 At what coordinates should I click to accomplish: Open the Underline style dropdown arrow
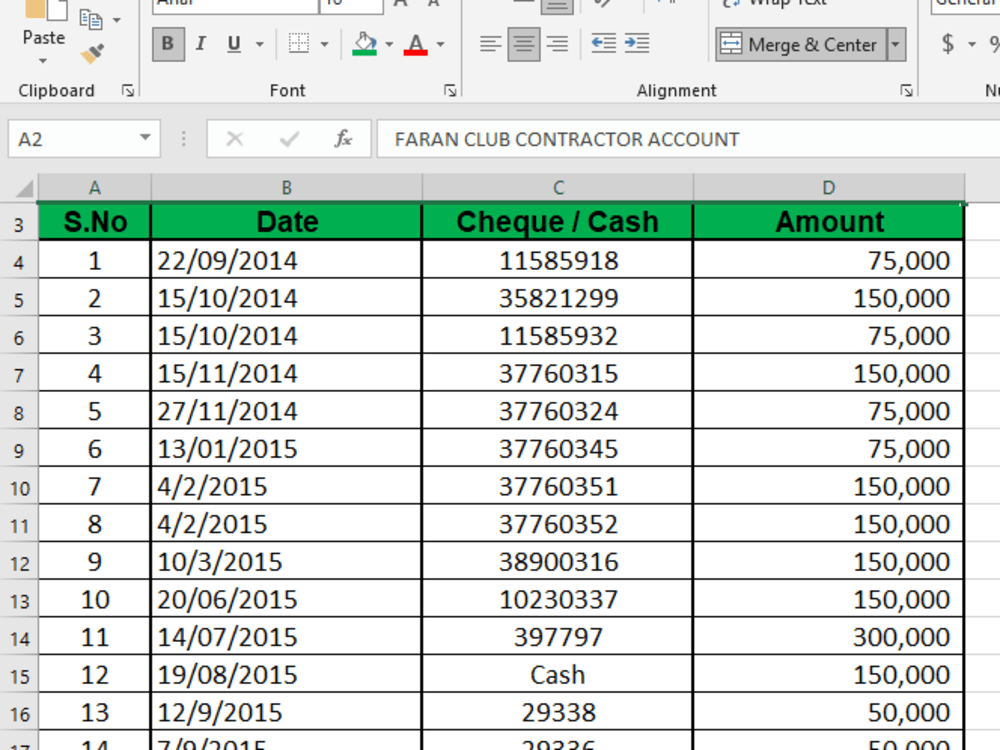pyautogui.click(x=260, y=45)
